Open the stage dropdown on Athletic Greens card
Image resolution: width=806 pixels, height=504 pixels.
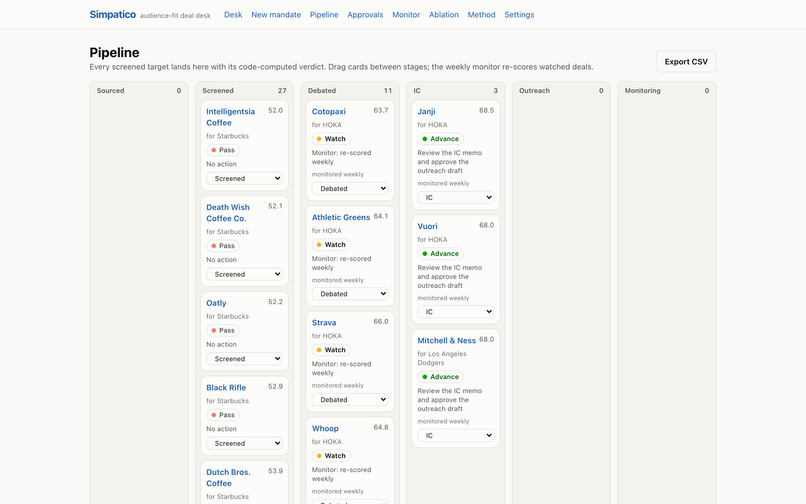click(x=350, y=294)
